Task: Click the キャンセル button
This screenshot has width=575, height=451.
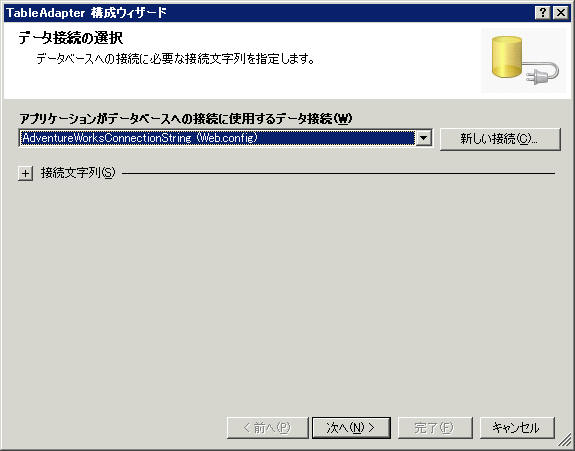Action: point(517,428)
